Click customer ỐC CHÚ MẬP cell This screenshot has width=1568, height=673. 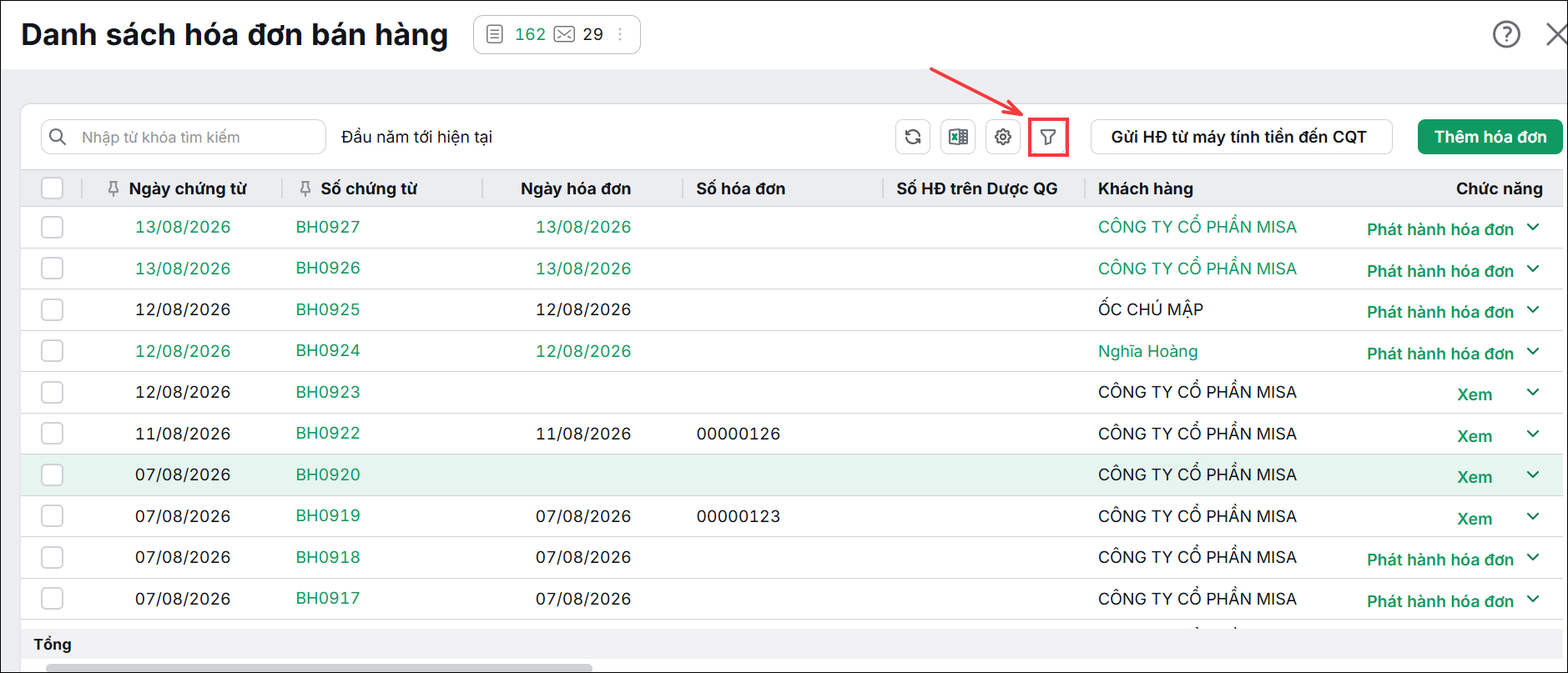pyautogui.click(x=1150, y=309)
